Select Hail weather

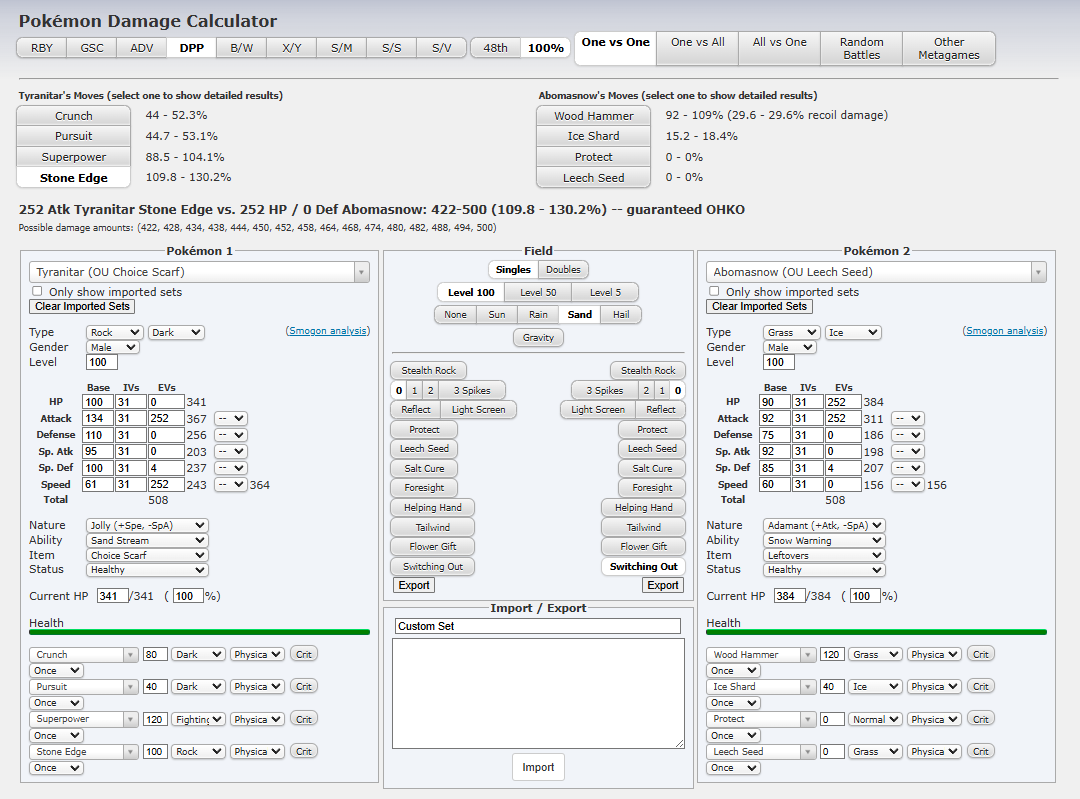pyautogui.click(x=621, y=314)
